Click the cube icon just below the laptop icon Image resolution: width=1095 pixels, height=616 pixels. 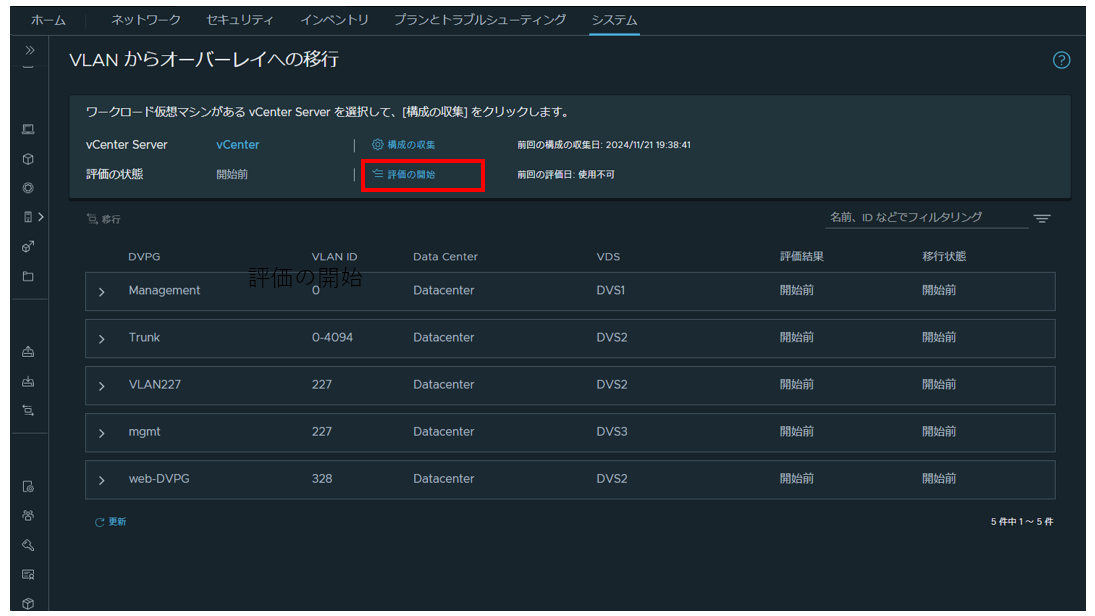[28, 159]
